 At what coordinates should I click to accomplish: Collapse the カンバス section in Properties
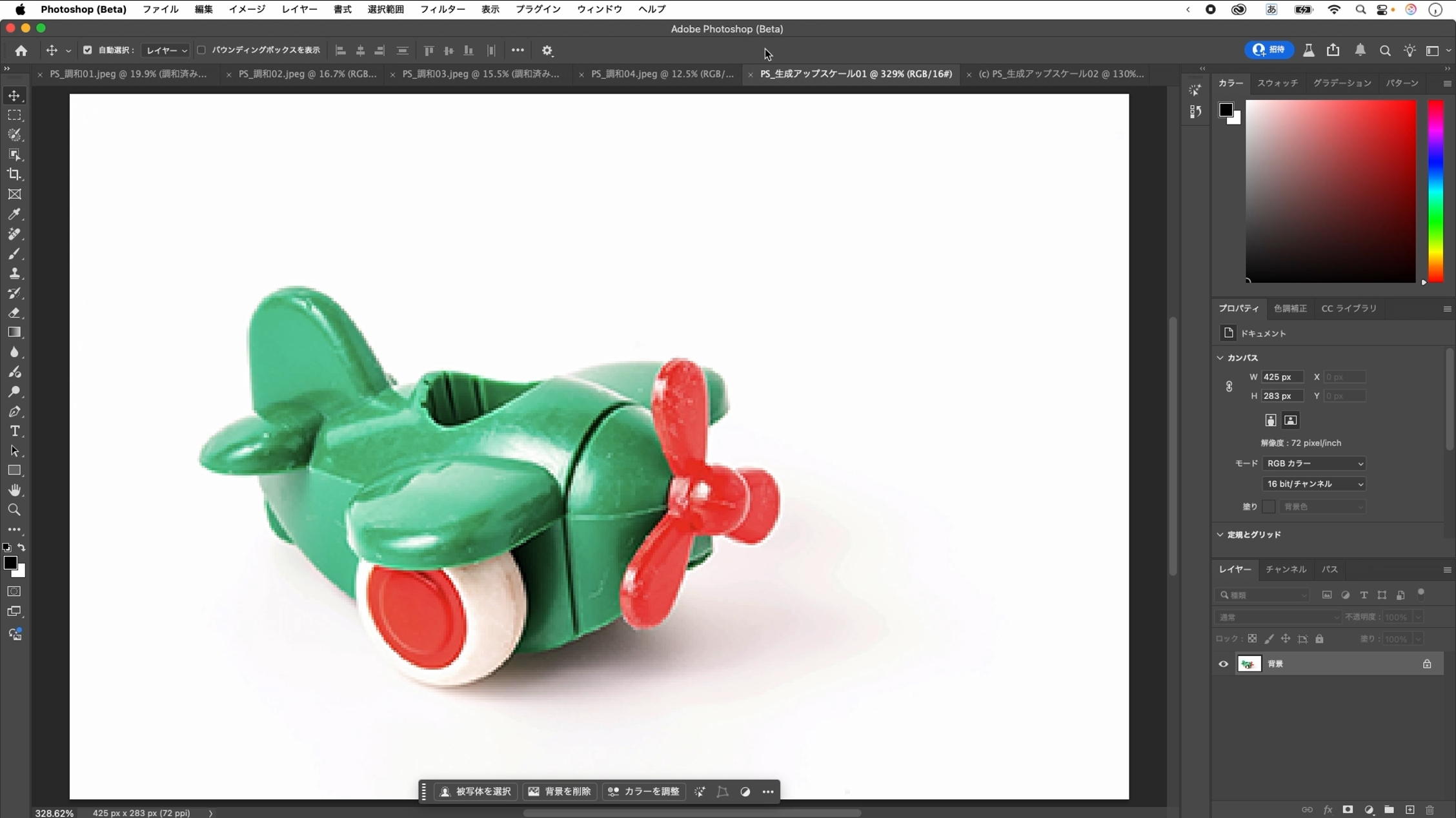pos(1220,357)
